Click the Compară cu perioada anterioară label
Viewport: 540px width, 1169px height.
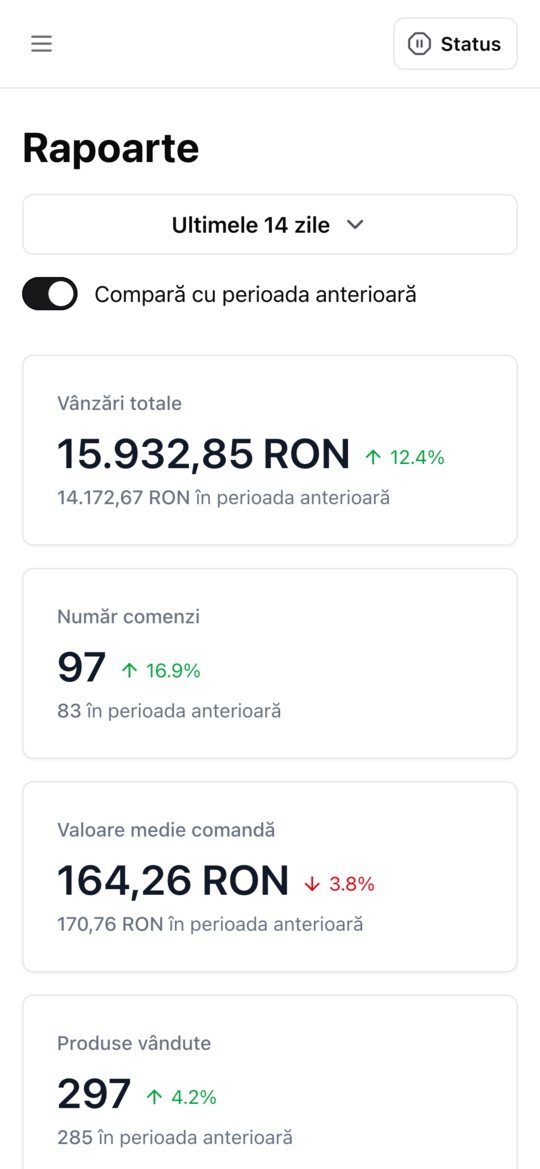tap(255, 294)
